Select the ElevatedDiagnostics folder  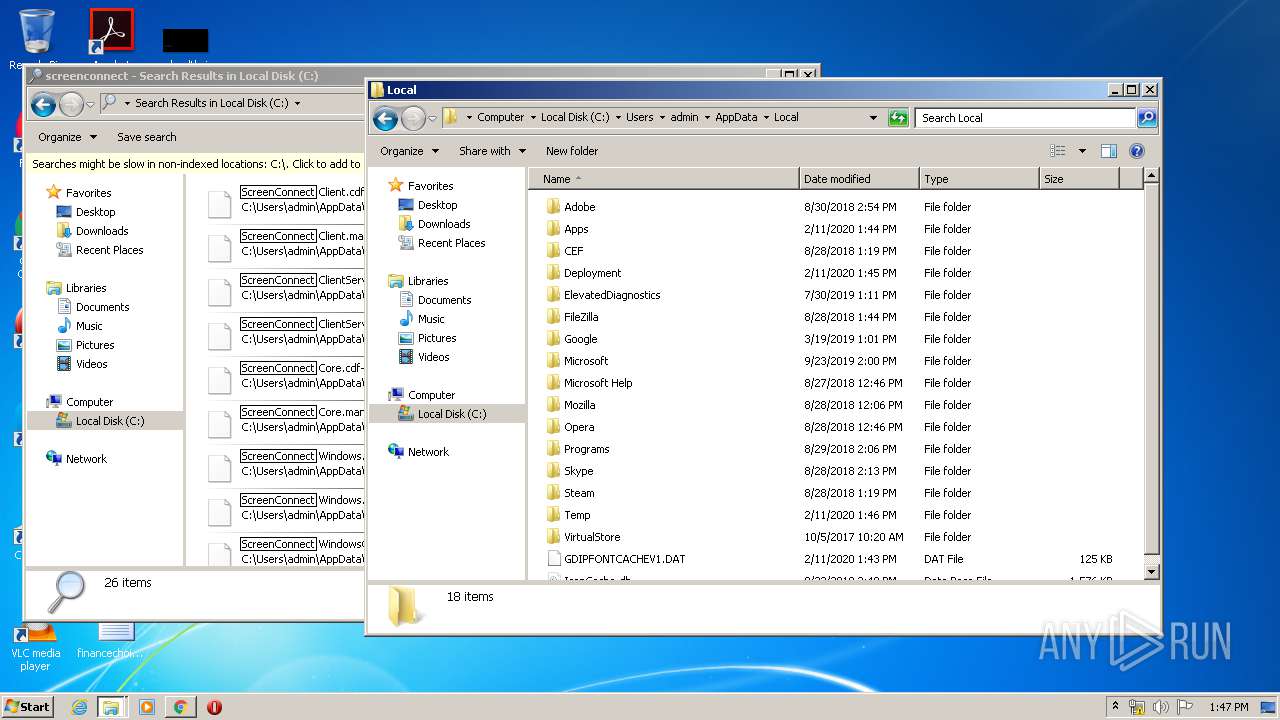pos(612,295)
